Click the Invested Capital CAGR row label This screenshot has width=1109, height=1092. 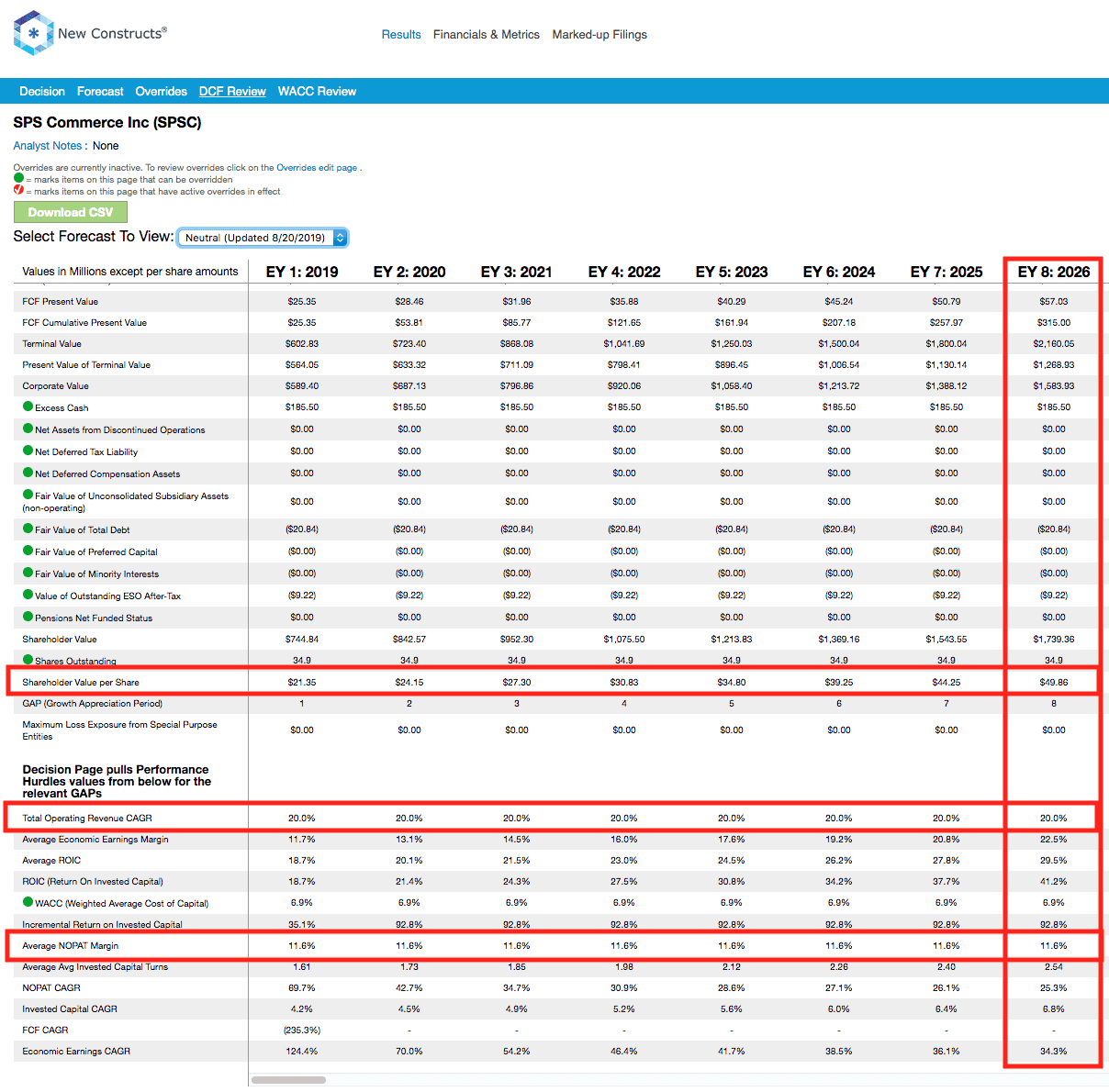coord(70,1008)
